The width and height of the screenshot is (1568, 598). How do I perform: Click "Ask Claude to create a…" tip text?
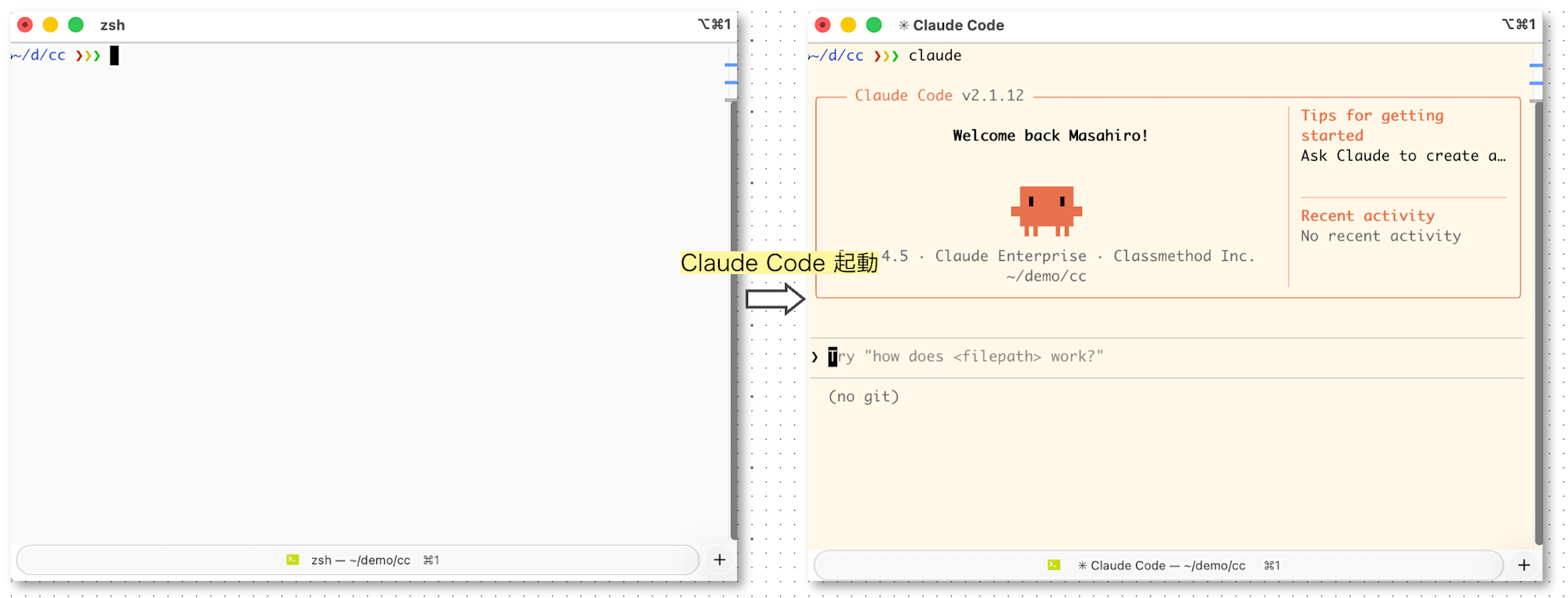point(1403,156)
